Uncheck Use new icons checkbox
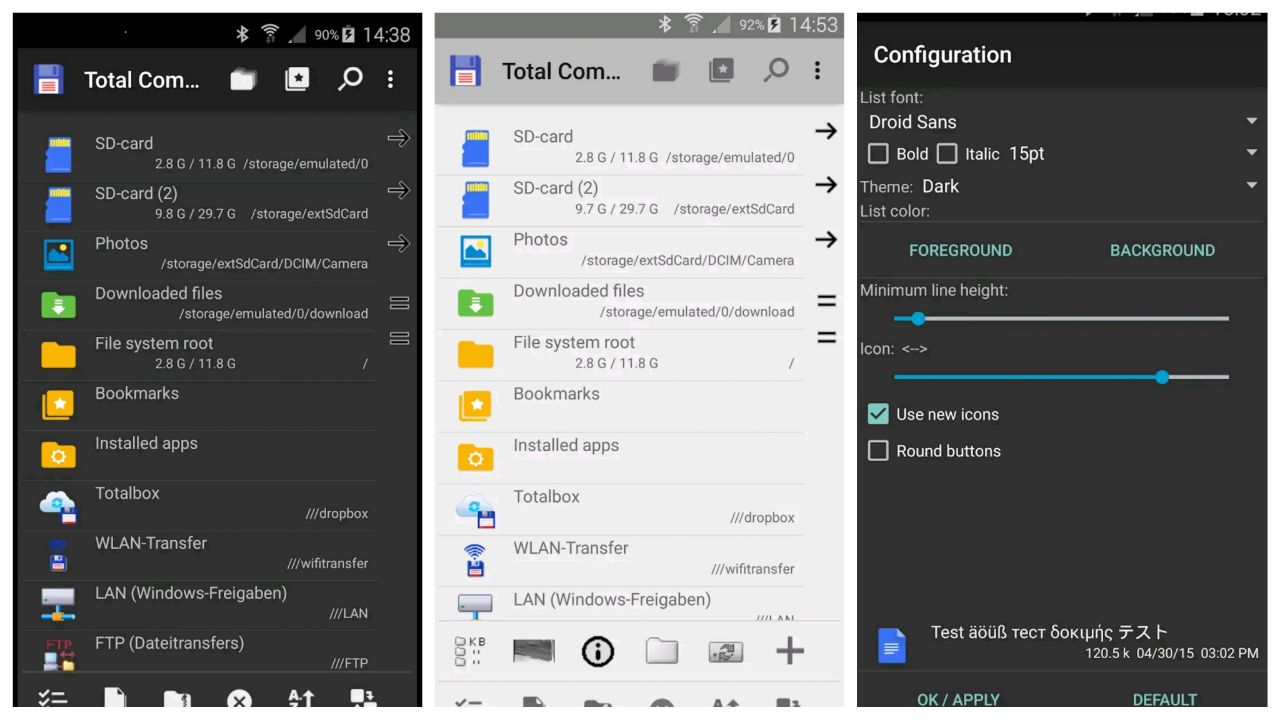Screen dimensions: 1280x719 coord(878,414)
